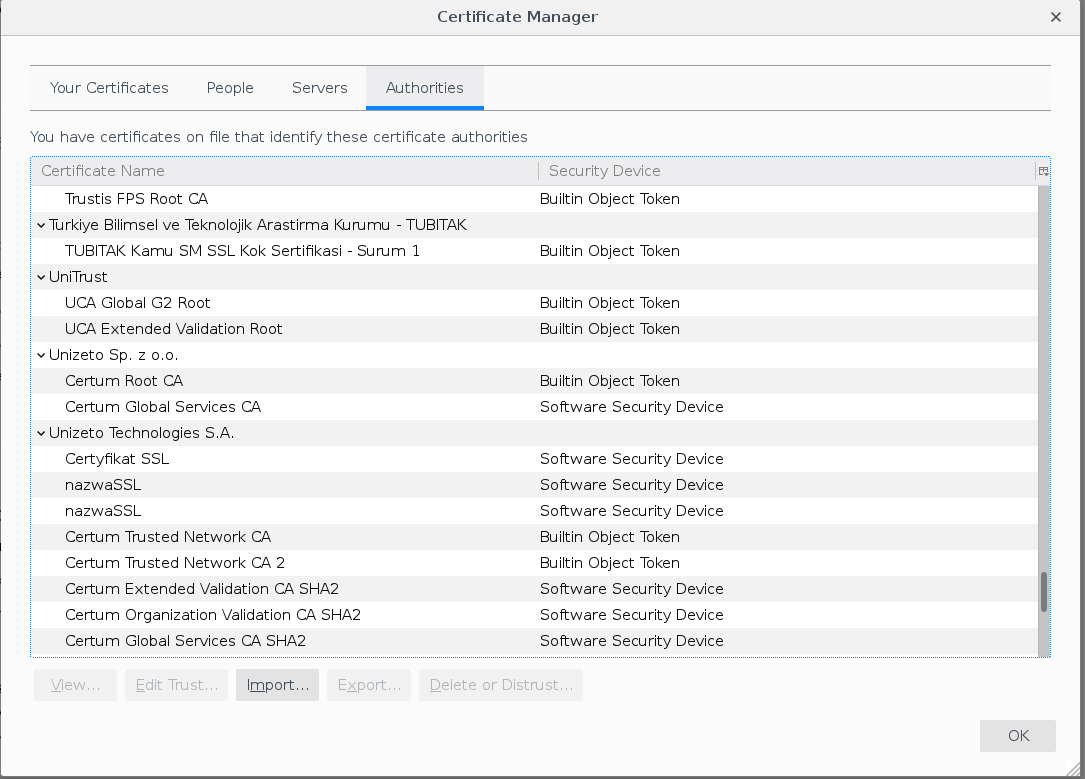The width and height of the screenshot is (1085, 779).
Task: Close the Certificate Manager dialog
Action: click(1056, 17)
